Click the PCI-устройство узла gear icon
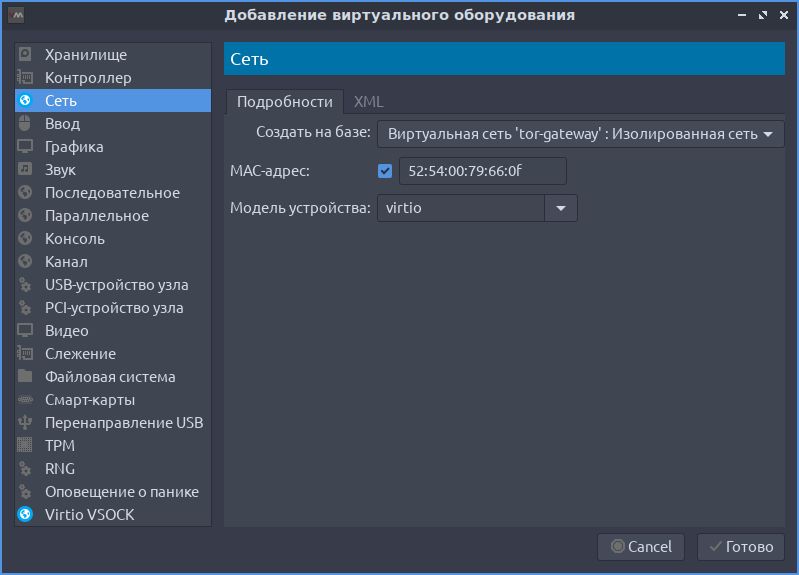The width and height of the screenshot is (799, 575). click(25, 307)
